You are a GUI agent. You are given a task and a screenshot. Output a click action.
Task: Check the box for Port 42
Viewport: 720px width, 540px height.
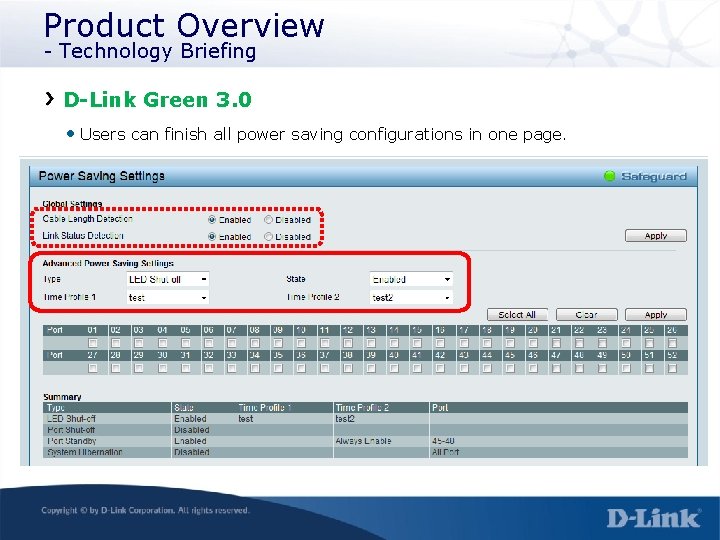click(x=440, y=368)
